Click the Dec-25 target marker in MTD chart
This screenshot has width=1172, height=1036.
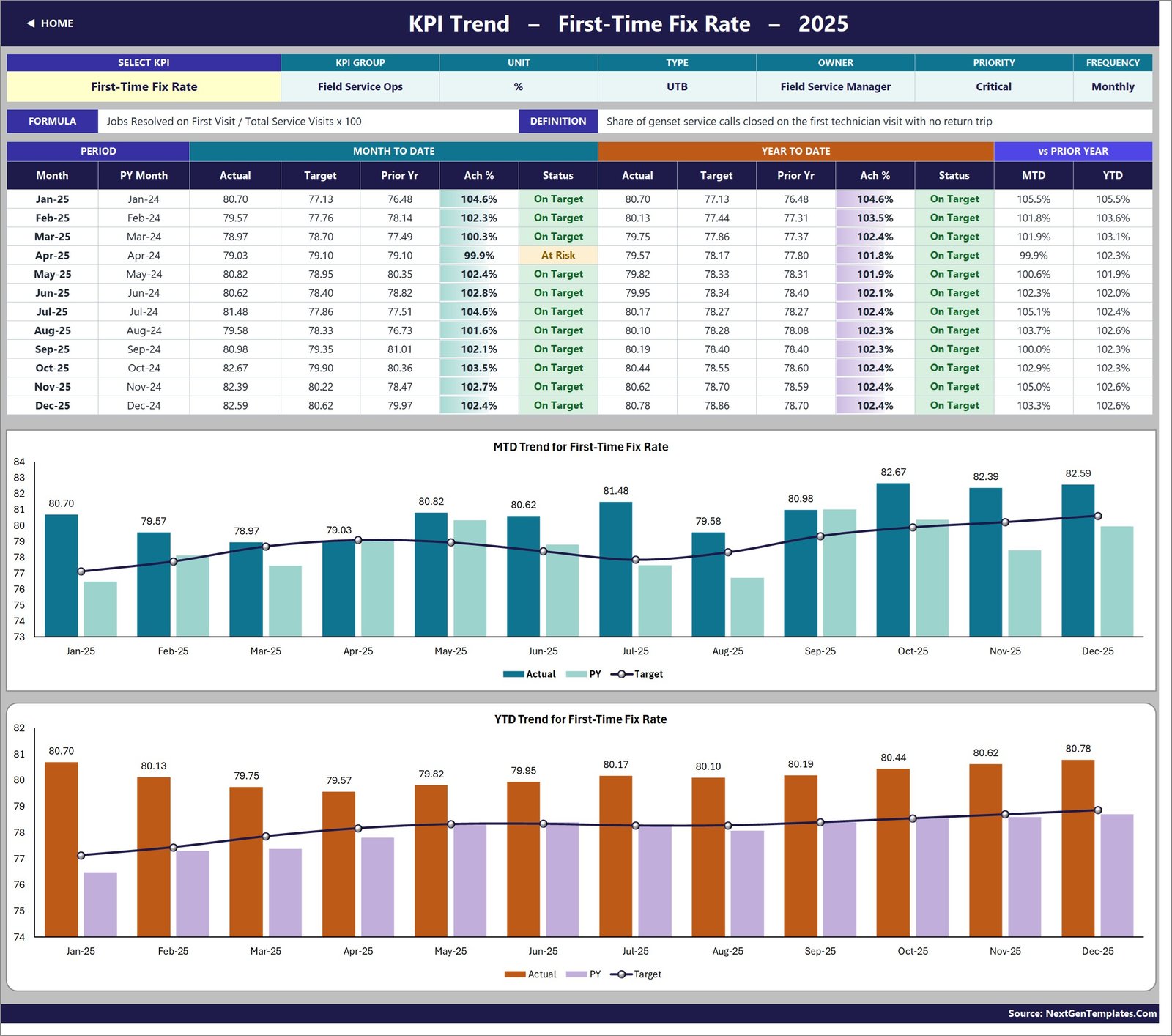1097,516
